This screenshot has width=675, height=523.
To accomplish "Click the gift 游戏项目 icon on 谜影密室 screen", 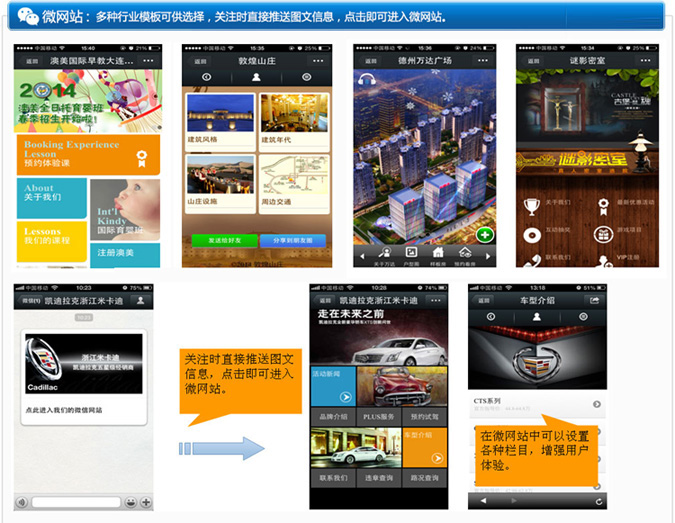I will [604, 234].
